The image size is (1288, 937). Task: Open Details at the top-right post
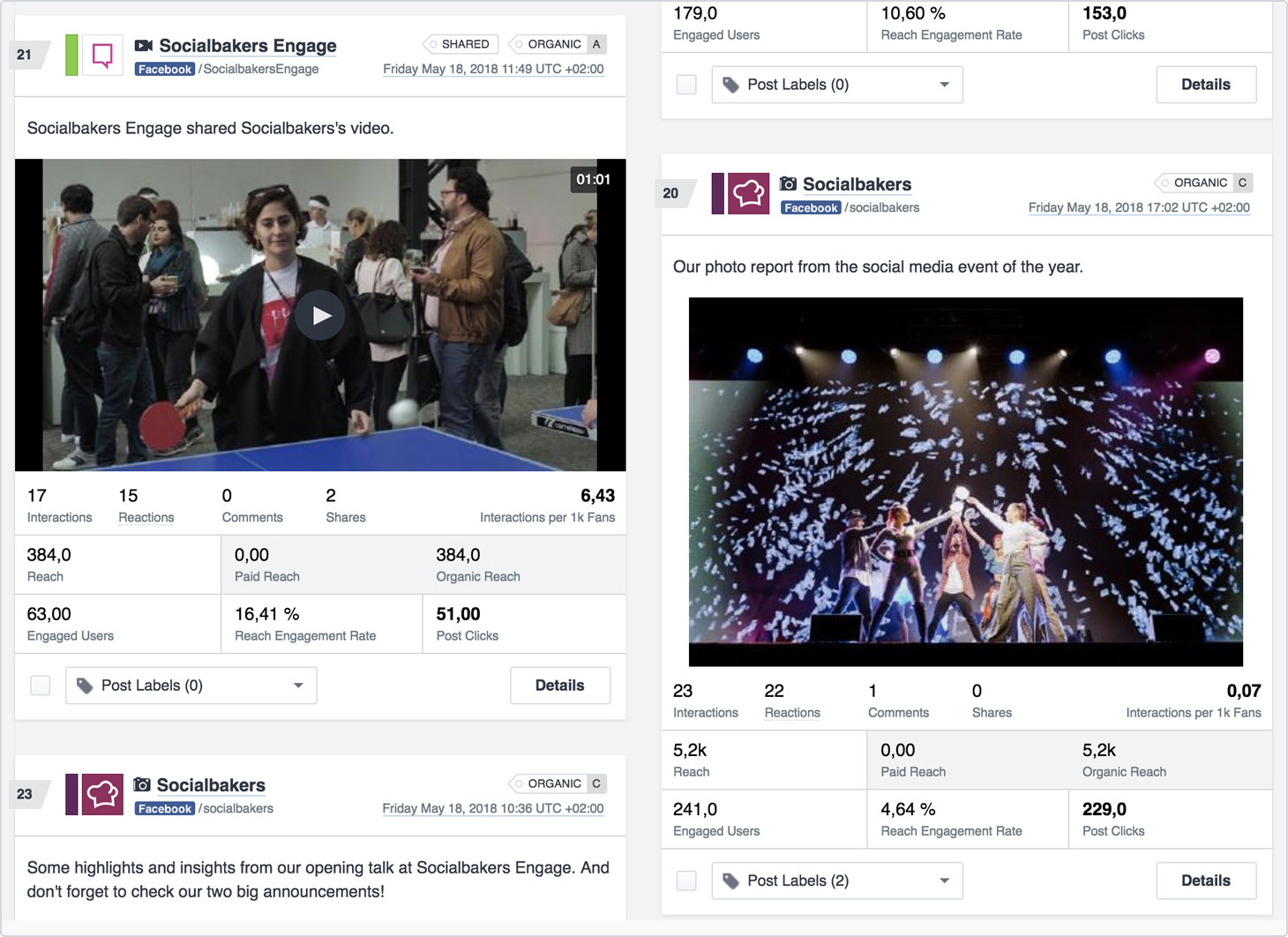(1206, 85)
